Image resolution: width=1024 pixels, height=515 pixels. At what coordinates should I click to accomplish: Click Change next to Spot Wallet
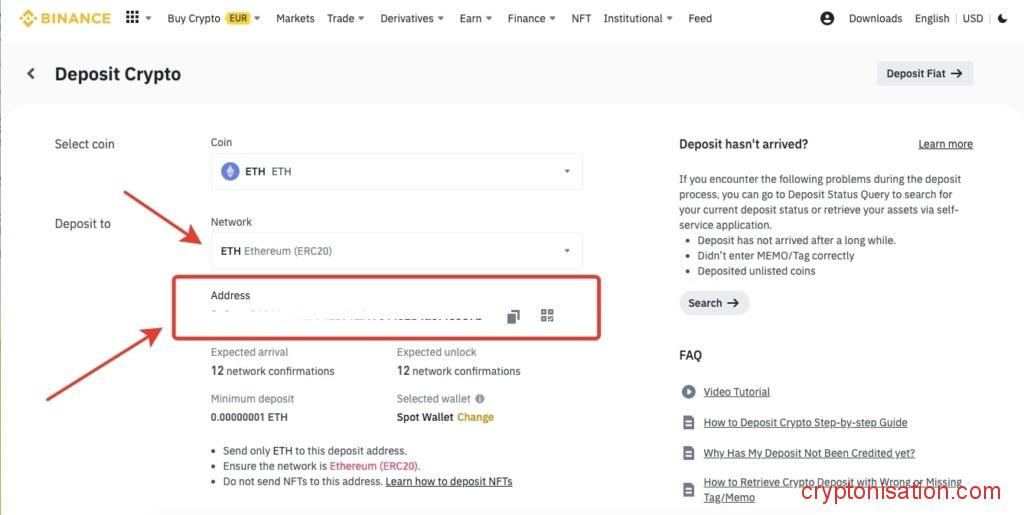tap(475, 417)
